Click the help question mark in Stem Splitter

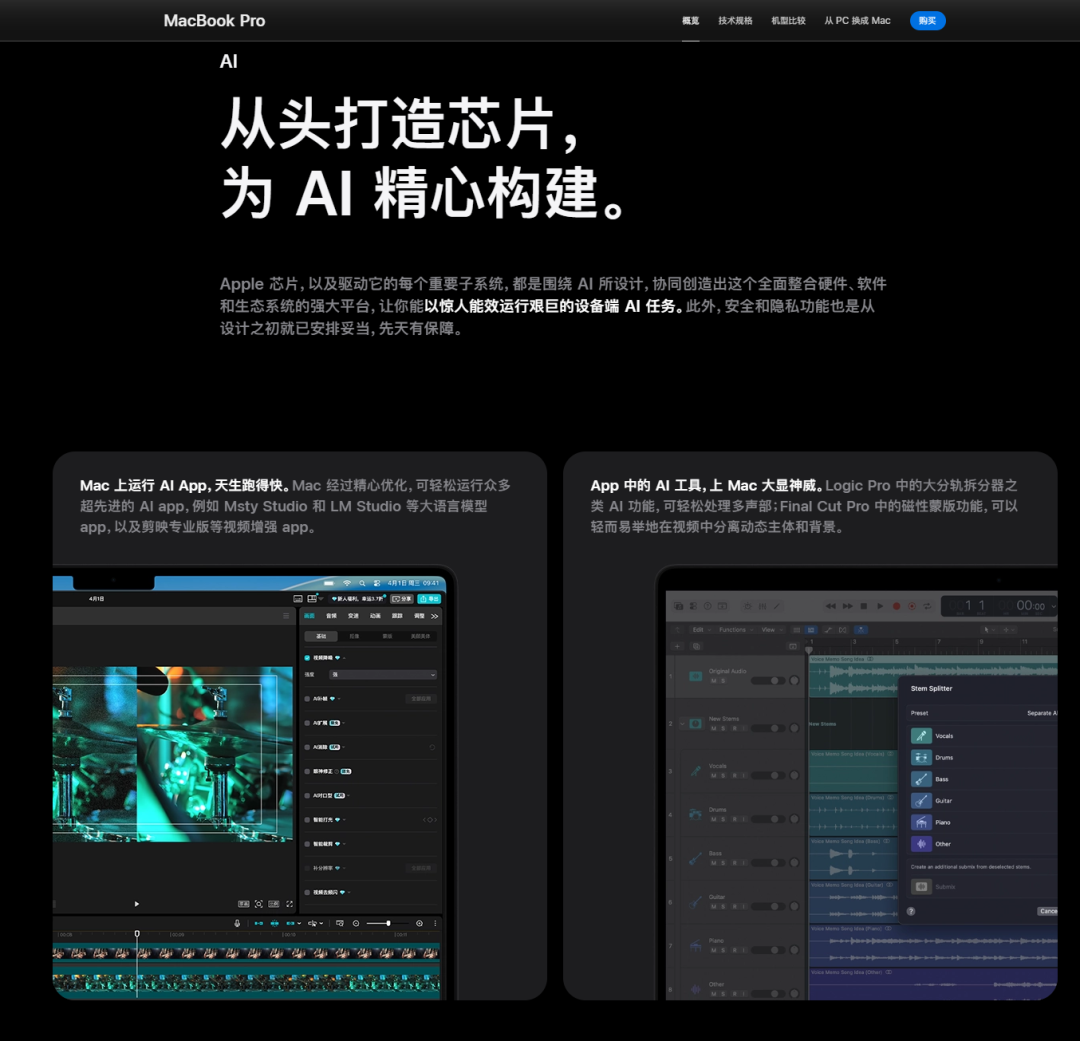[x=911, y=911]
